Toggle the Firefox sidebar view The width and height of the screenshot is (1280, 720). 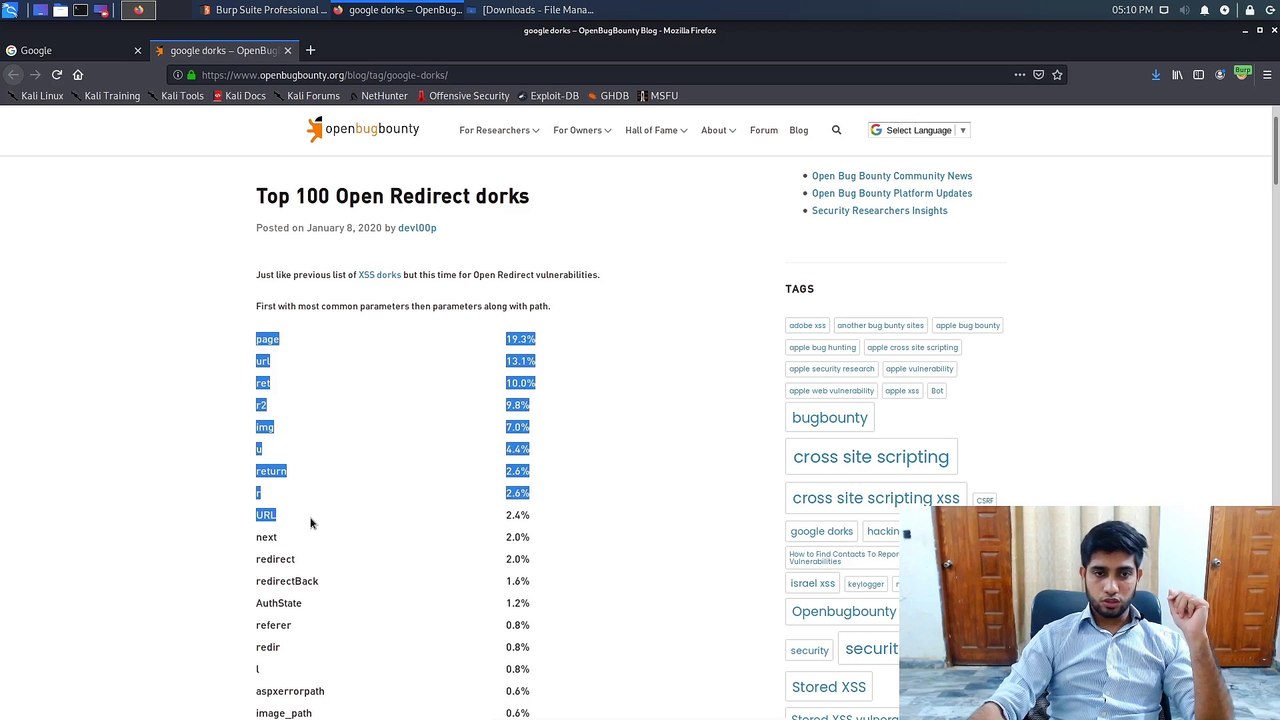click(x=1198, y=75)
